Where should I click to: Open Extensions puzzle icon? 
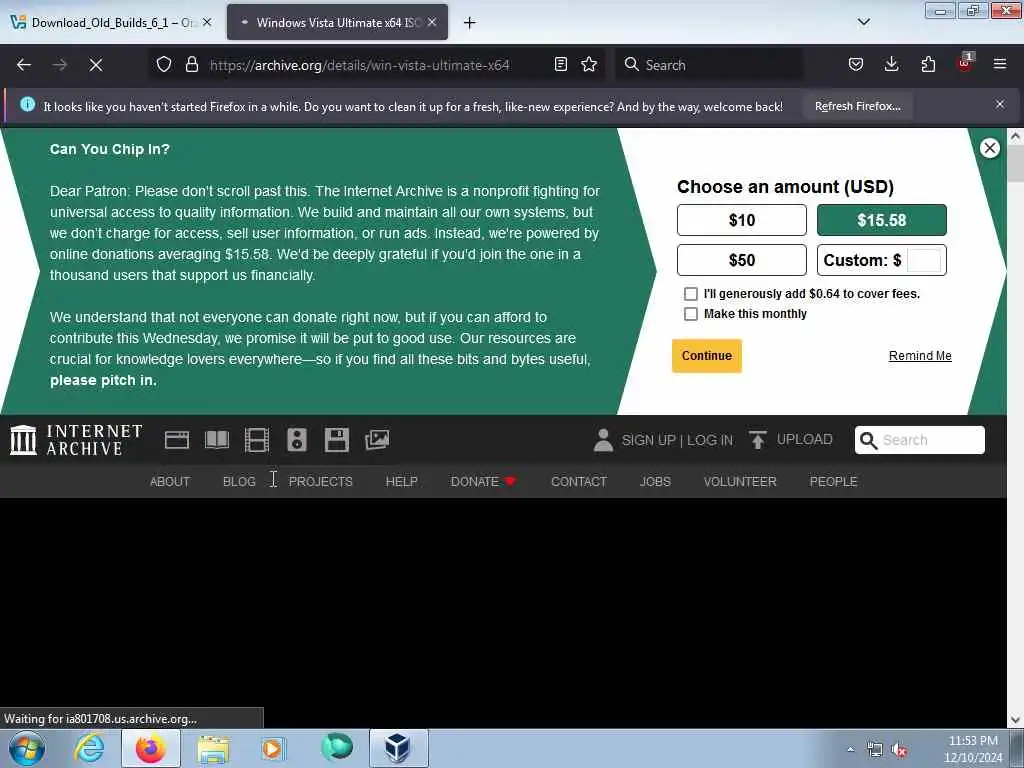pos(928,65)
